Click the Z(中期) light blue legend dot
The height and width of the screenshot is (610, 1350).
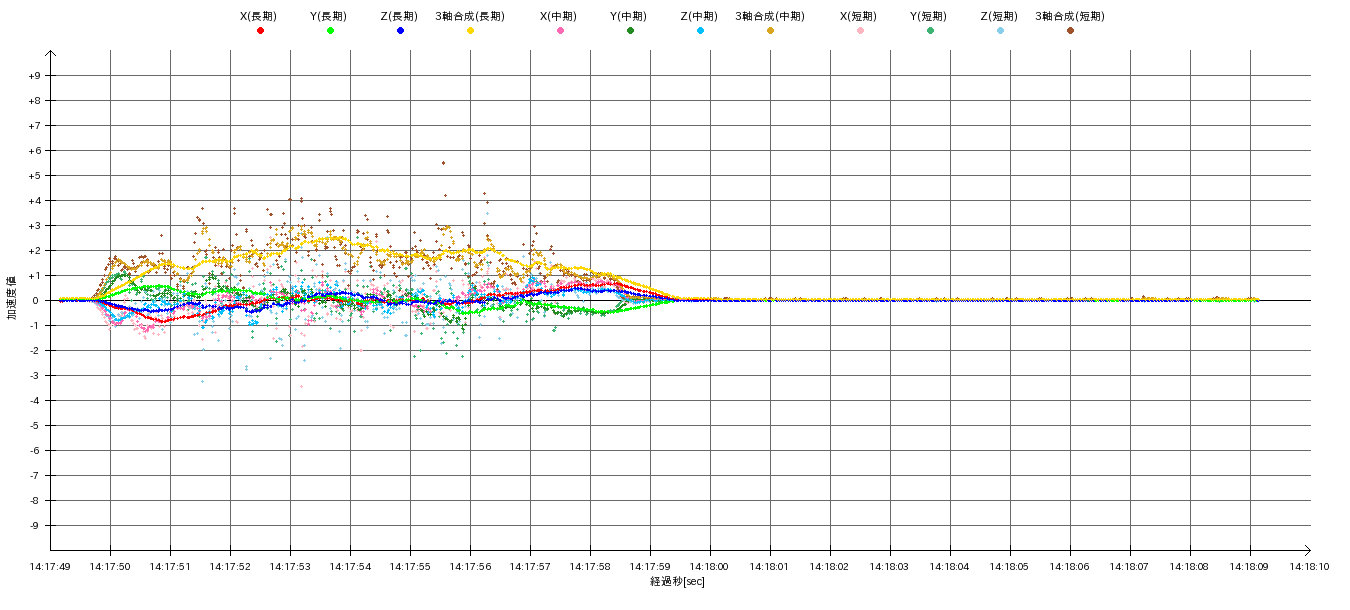[700, 31]
